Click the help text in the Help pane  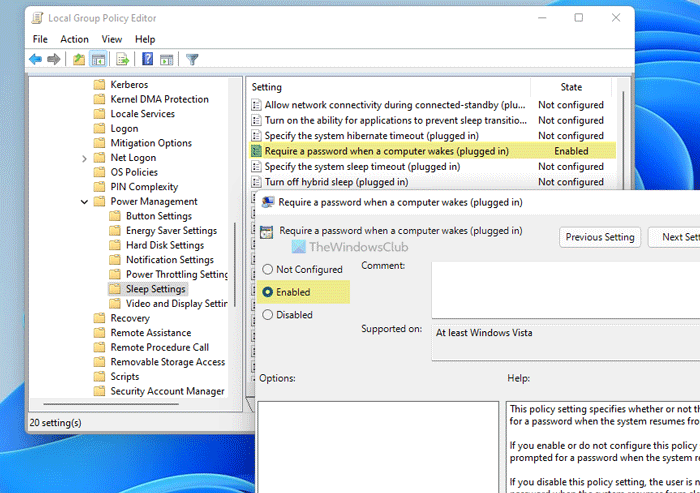point(604,447)
